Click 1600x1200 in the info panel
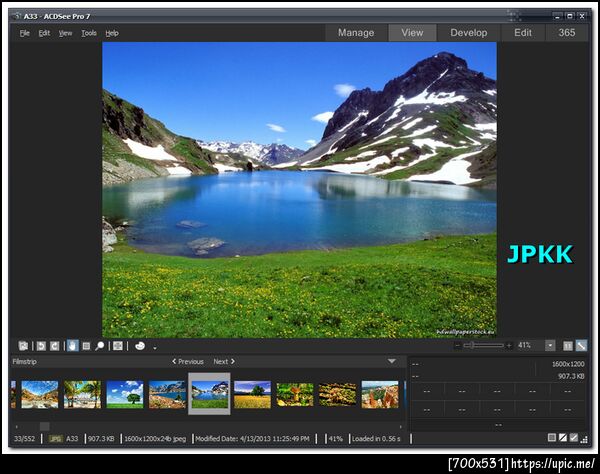 (x=568, y=364)
